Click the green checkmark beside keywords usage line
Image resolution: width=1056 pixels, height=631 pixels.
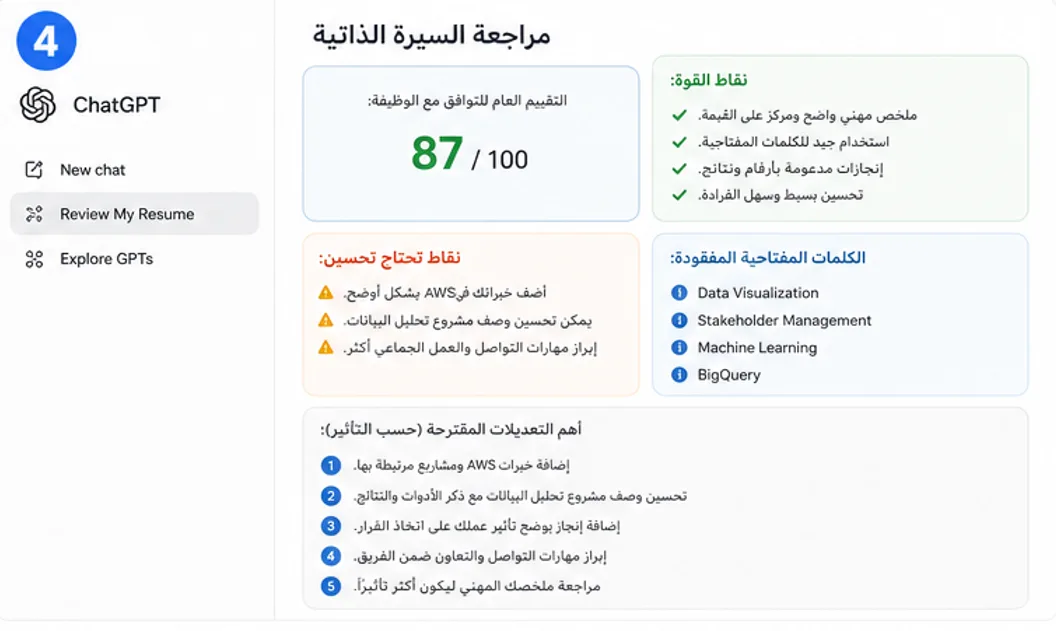(x=680, y=142)
